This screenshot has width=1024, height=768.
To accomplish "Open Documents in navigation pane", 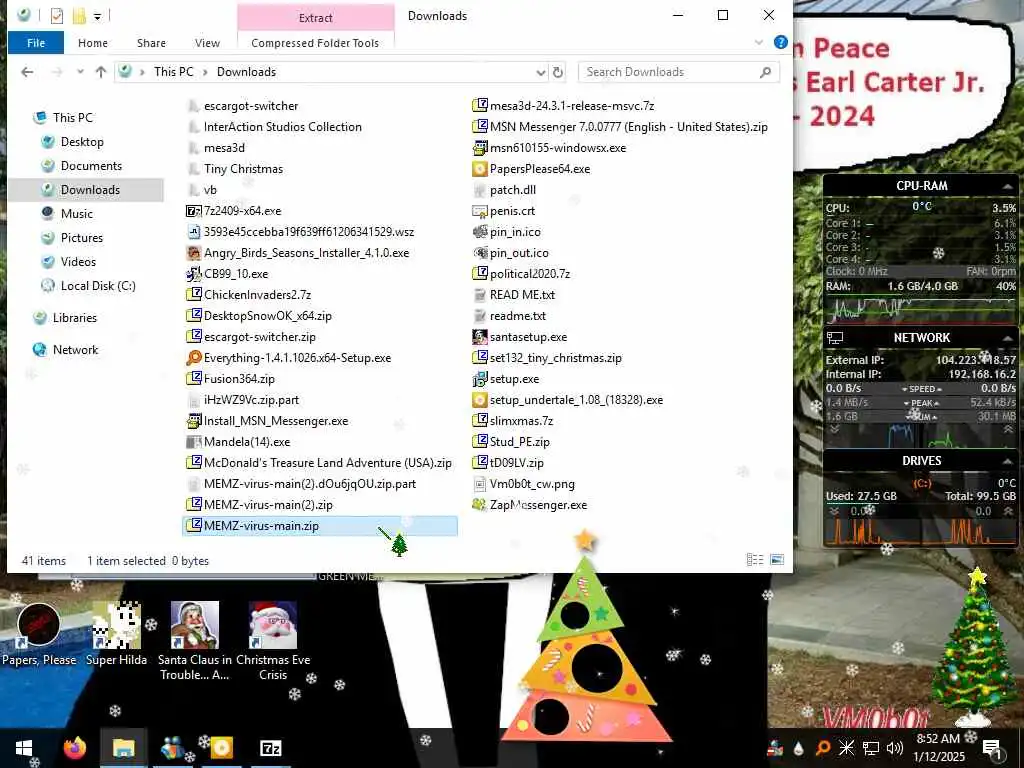I will (x=91, y=166).
